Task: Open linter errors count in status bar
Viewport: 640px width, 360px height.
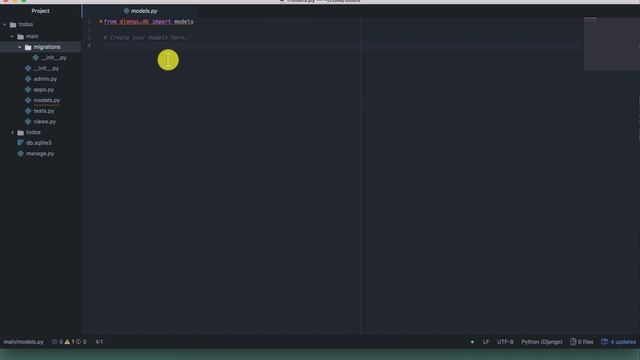Action: point(58,342)
